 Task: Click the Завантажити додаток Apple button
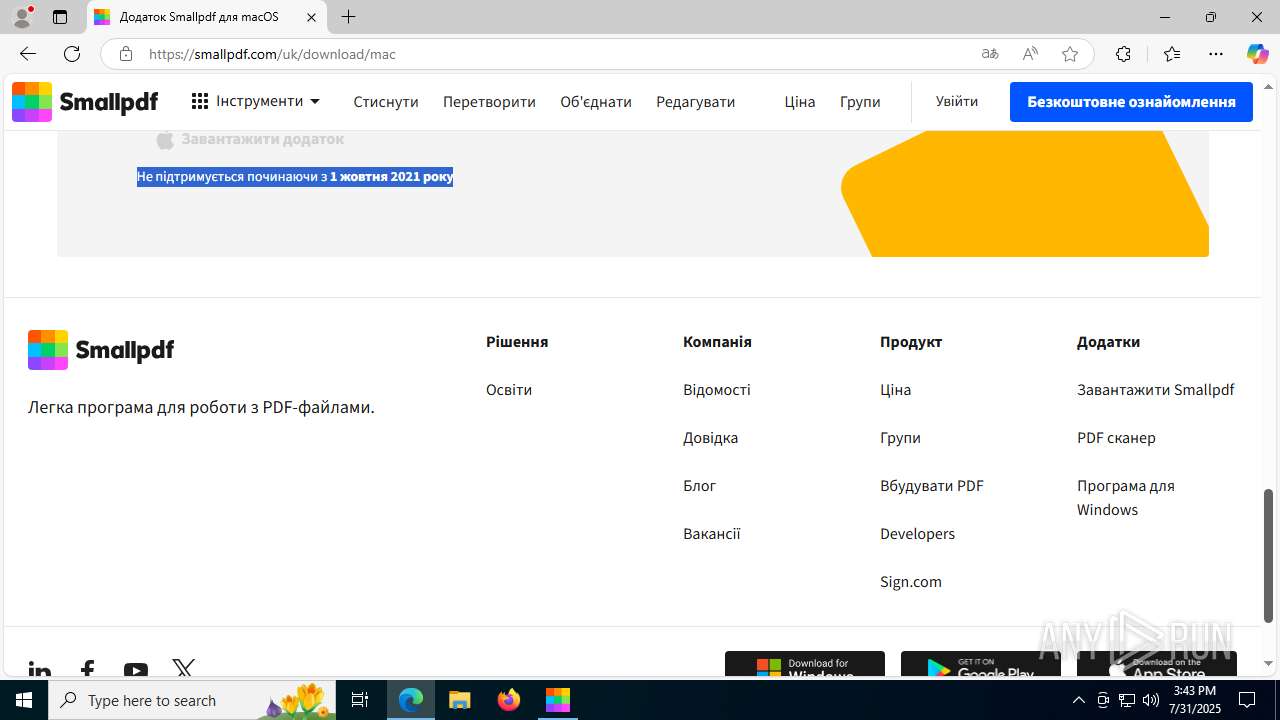click(x=251, y=139)
